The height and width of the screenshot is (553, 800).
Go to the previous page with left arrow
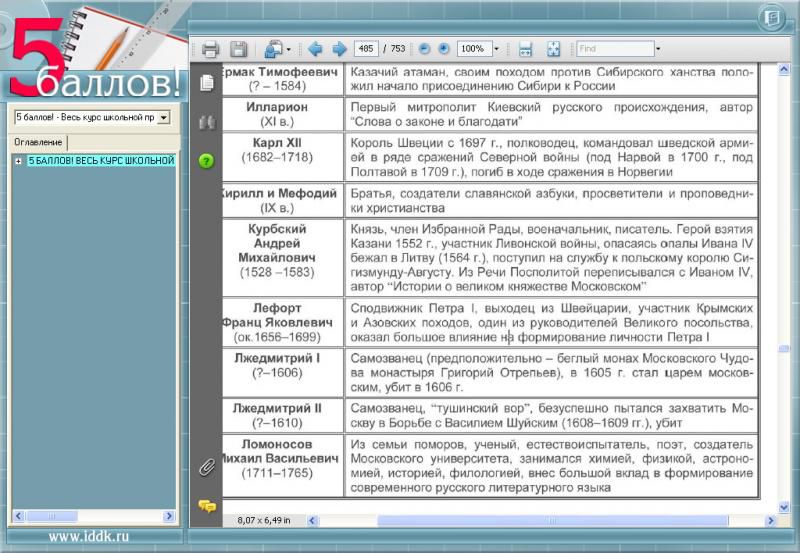tap(315, 48)
